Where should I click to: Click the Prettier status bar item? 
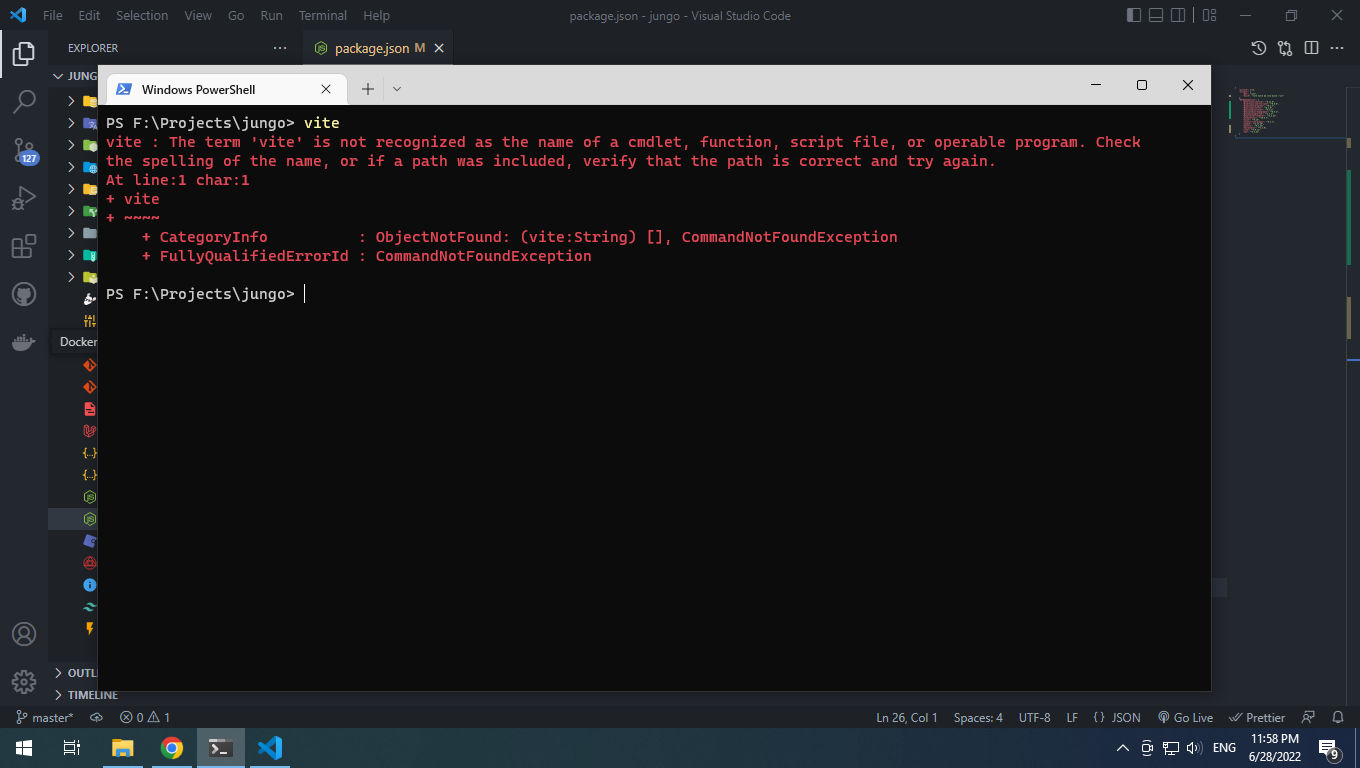click(1258, 717)
